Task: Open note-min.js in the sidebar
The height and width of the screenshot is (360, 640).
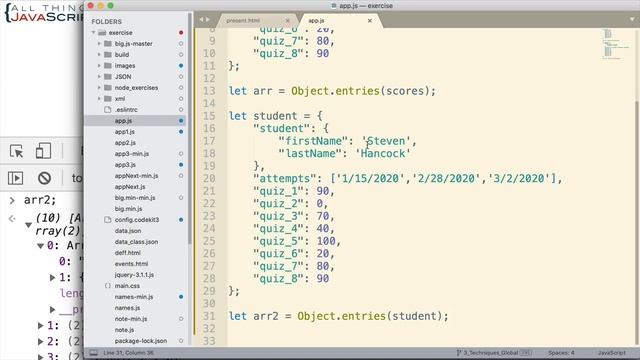Action: 131,319
